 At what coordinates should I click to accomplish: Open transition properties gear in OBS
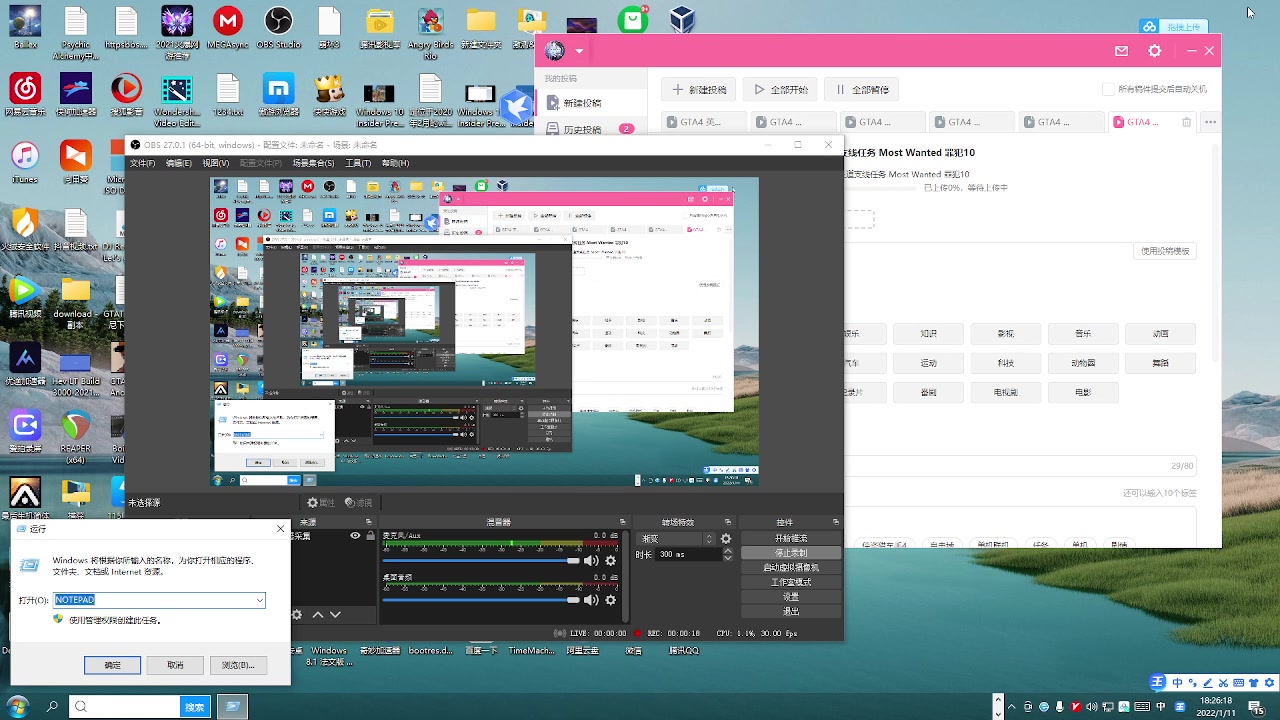coord(726,539)
